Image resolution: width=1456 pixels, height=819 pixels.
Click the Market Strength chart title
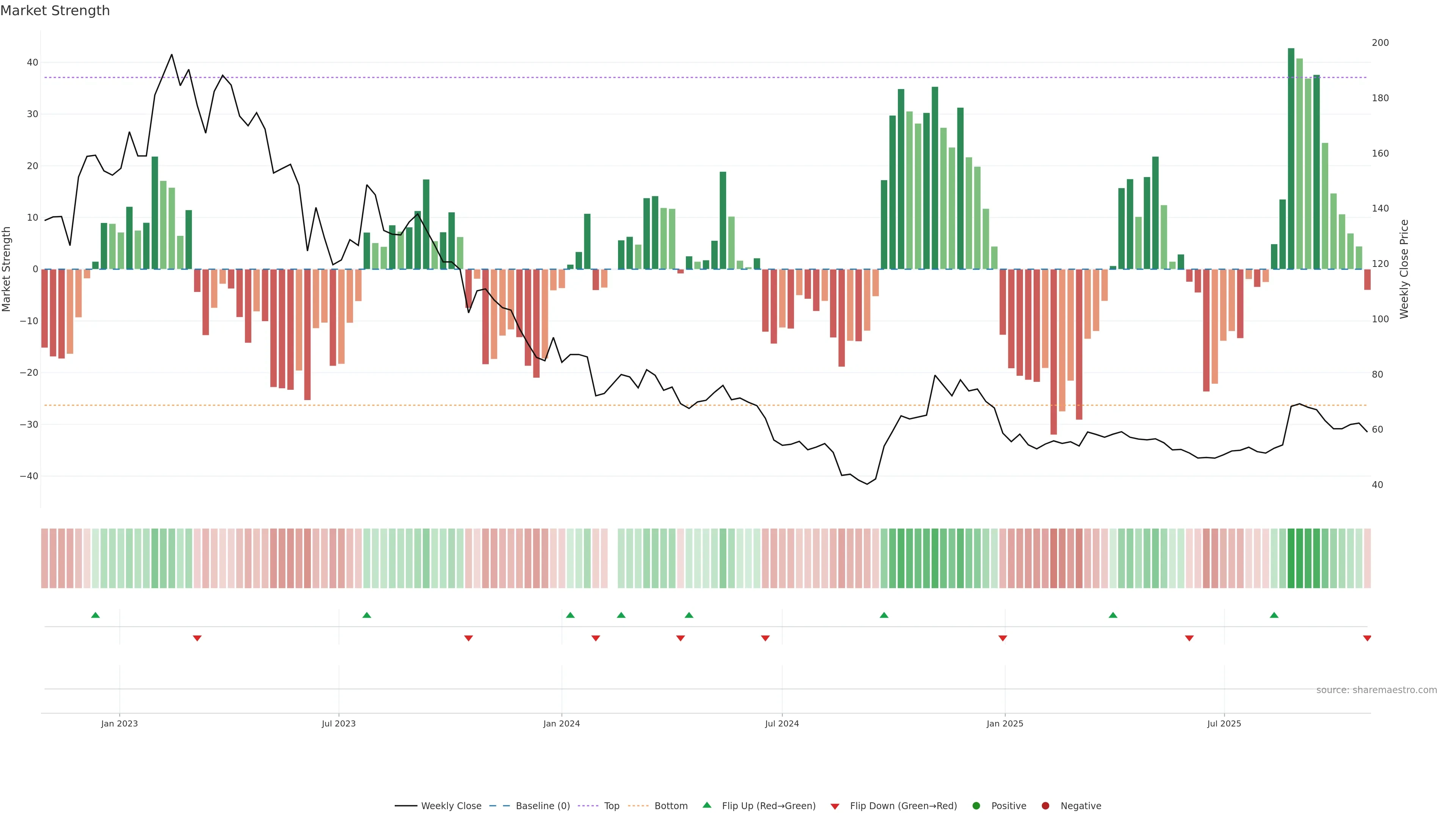click(55, 10)
